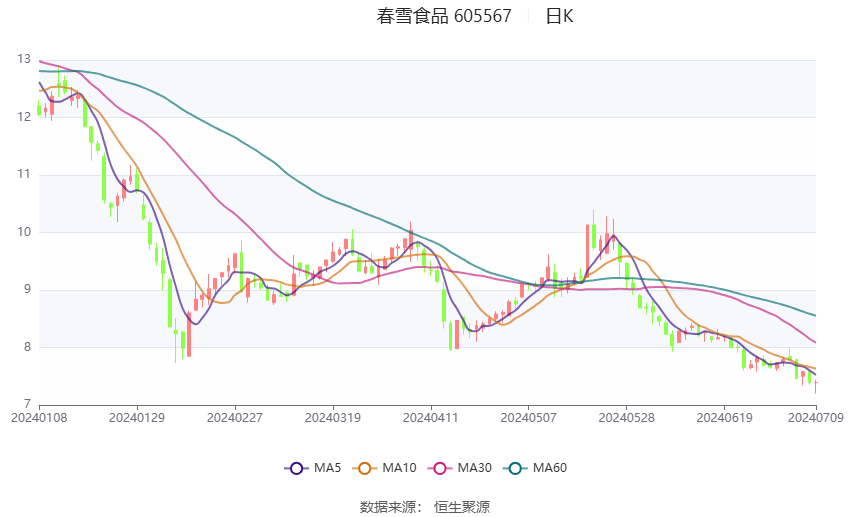The width and height of the screenshot is (850, 517).
Task: Click the chart title 春雪食品 605567
Action: click(x=444, y=16)
